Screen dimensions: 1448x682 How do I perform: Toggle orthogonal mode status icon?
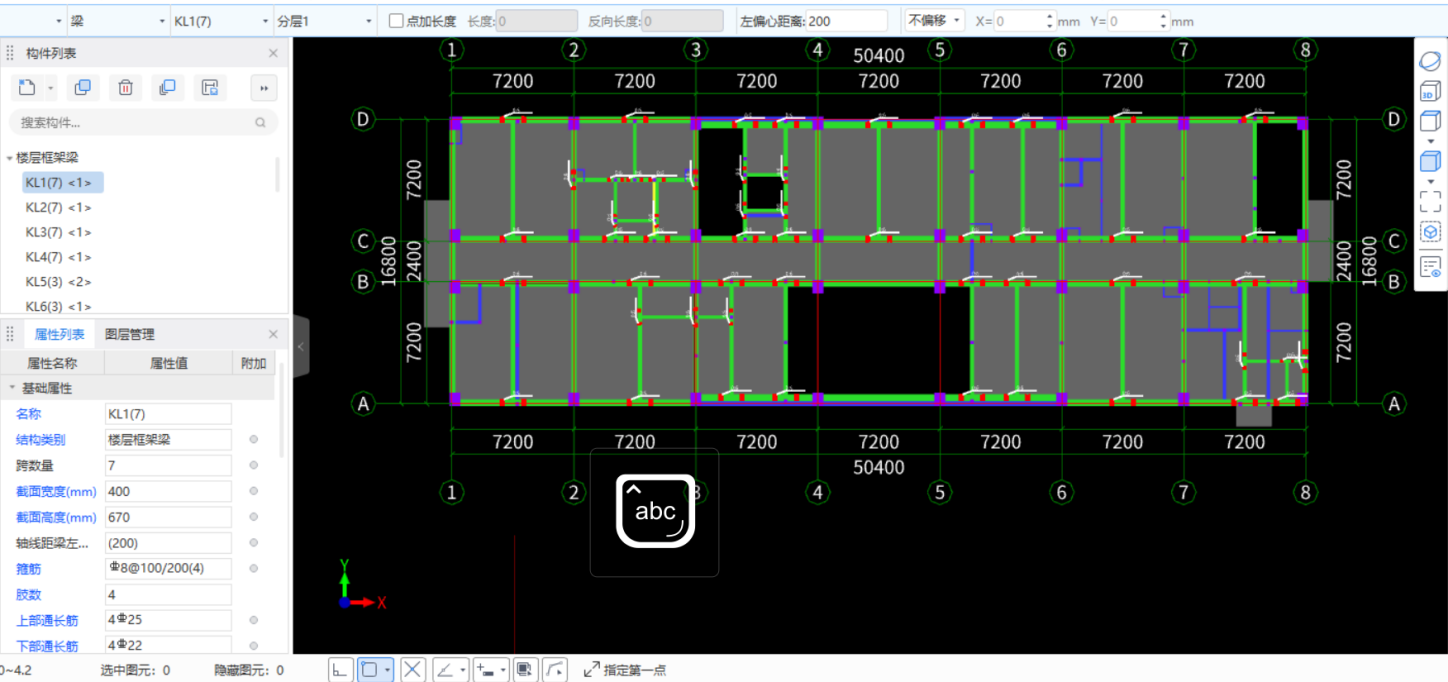pyautogui.click(x=341, y=669)
